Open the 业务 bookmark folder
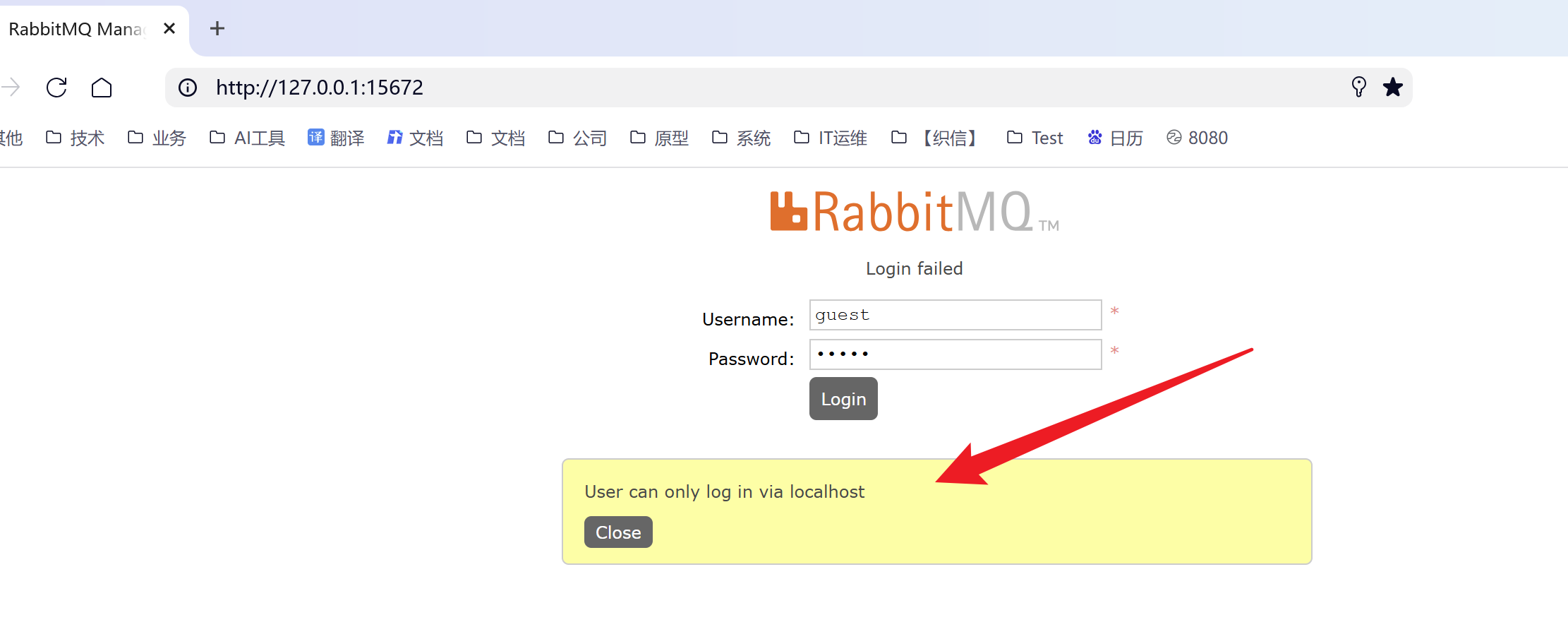This screenshot has width=1568, height=639. 157,138
